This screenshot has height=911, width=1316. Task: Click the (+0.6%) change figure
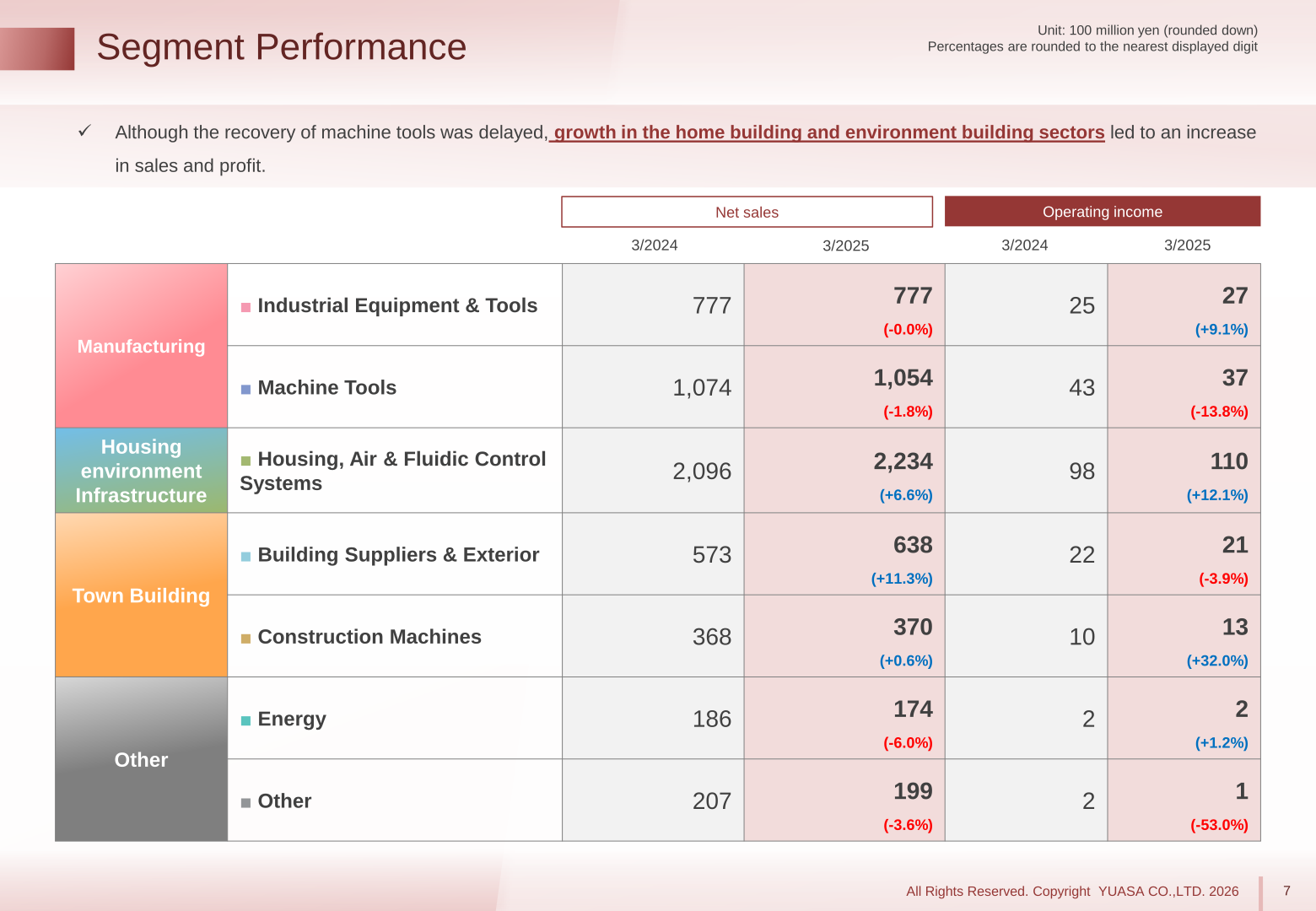tap(906, 660)
